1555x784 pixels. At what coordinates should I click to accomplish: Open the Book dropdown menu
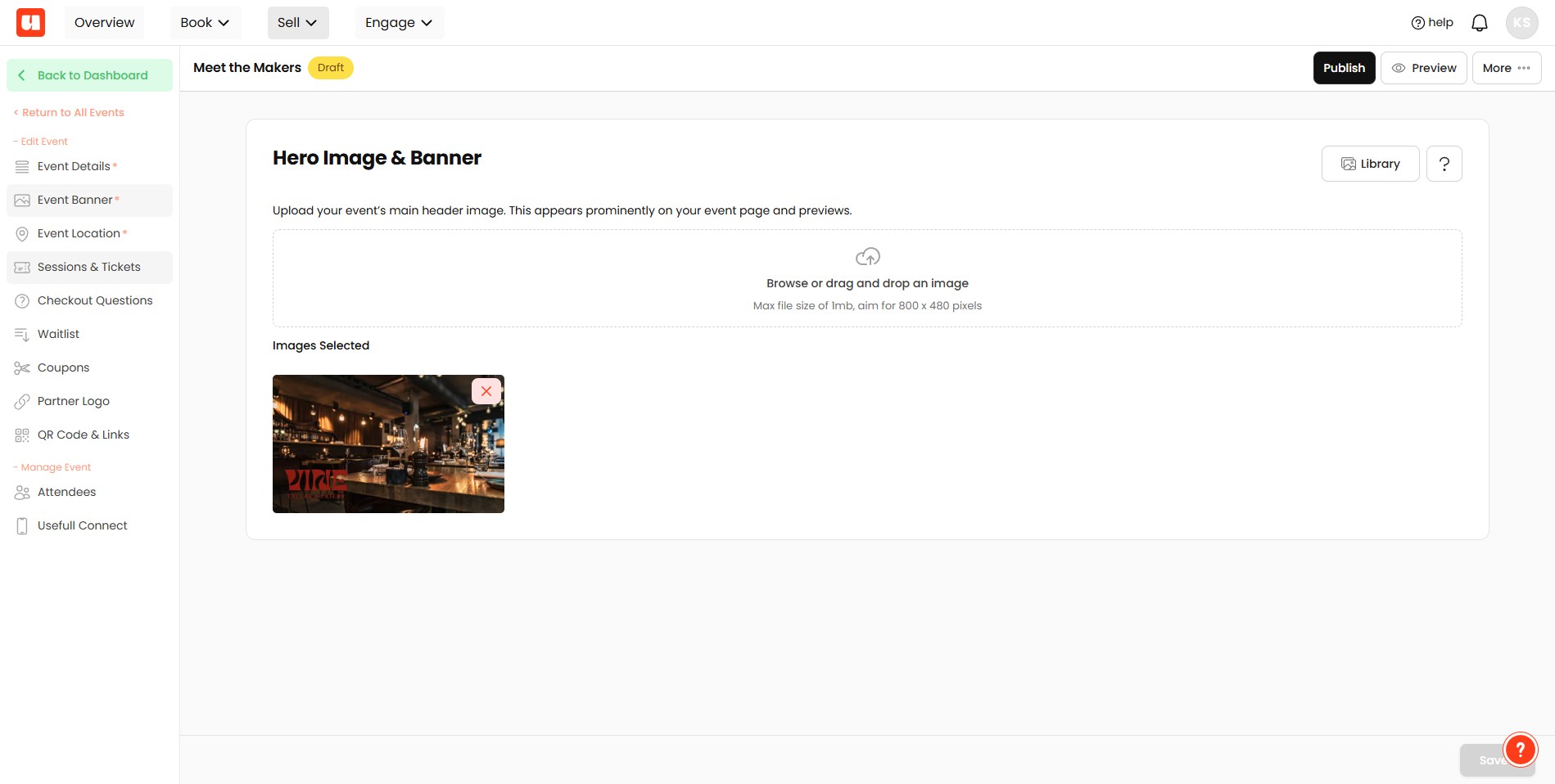tap(205, 23)
